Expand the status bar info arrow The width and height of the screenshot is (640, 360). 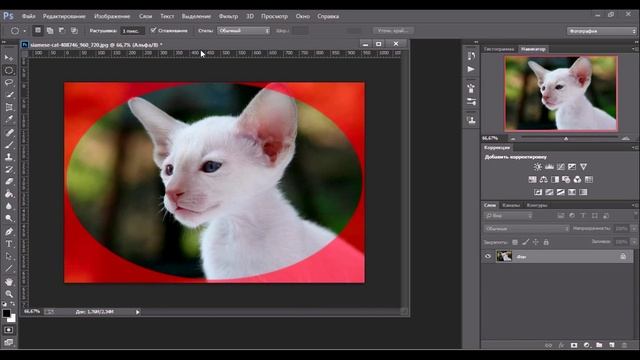138,312
